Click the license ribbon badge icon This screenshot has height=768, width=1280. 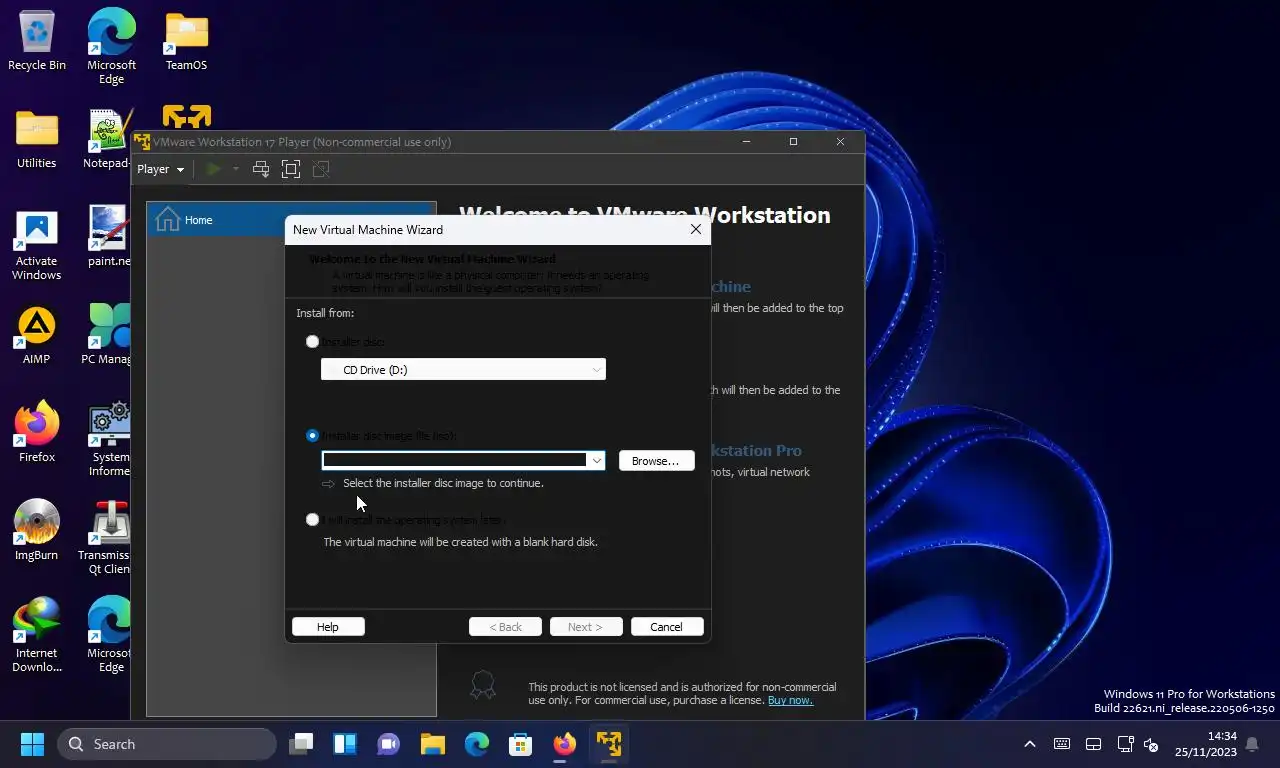[x=483, y=685]
